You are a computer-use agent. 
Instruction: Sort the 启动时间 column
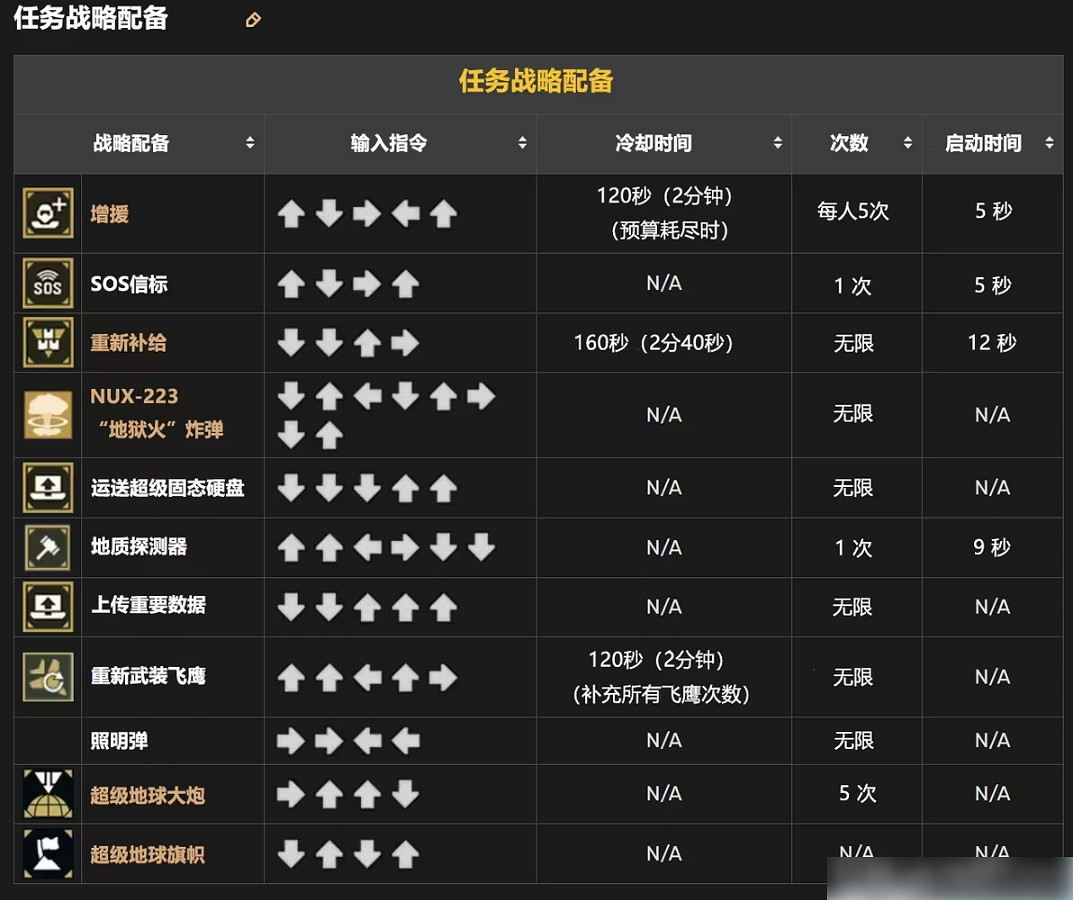tap(1048, 143)
